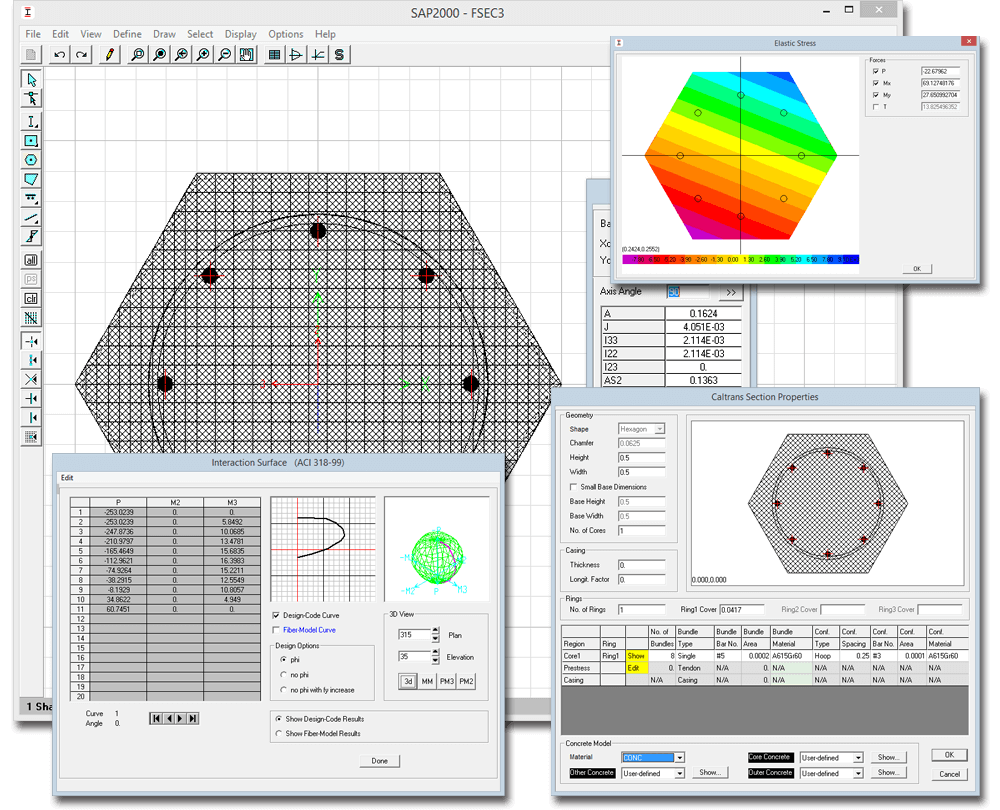Viewport: 1000px width, 810px height.
Task: Click the 'clr' clear selection icon
Action: tap(31, 298)
